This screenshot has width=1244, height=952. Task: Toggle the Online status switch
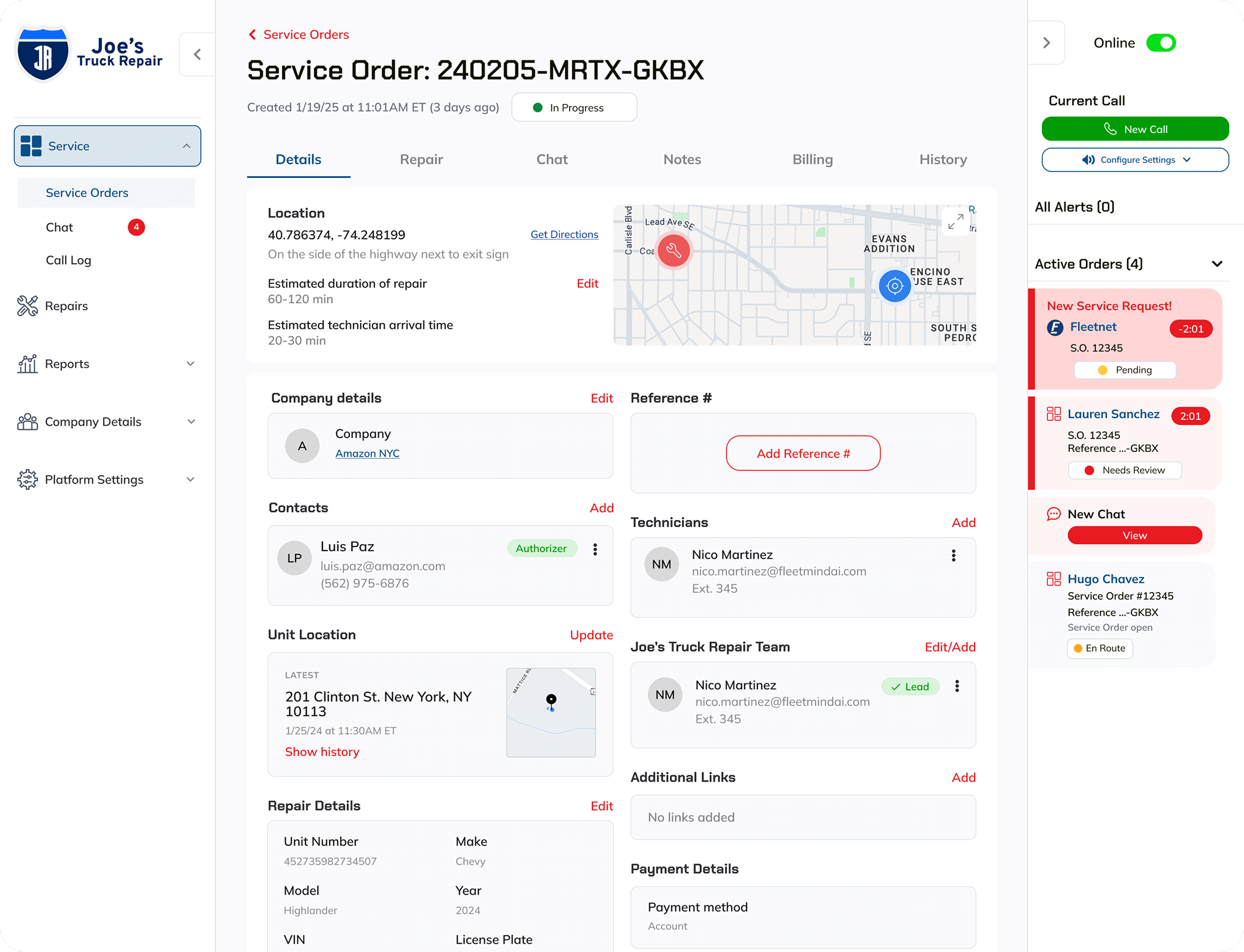click(1161, 43)
